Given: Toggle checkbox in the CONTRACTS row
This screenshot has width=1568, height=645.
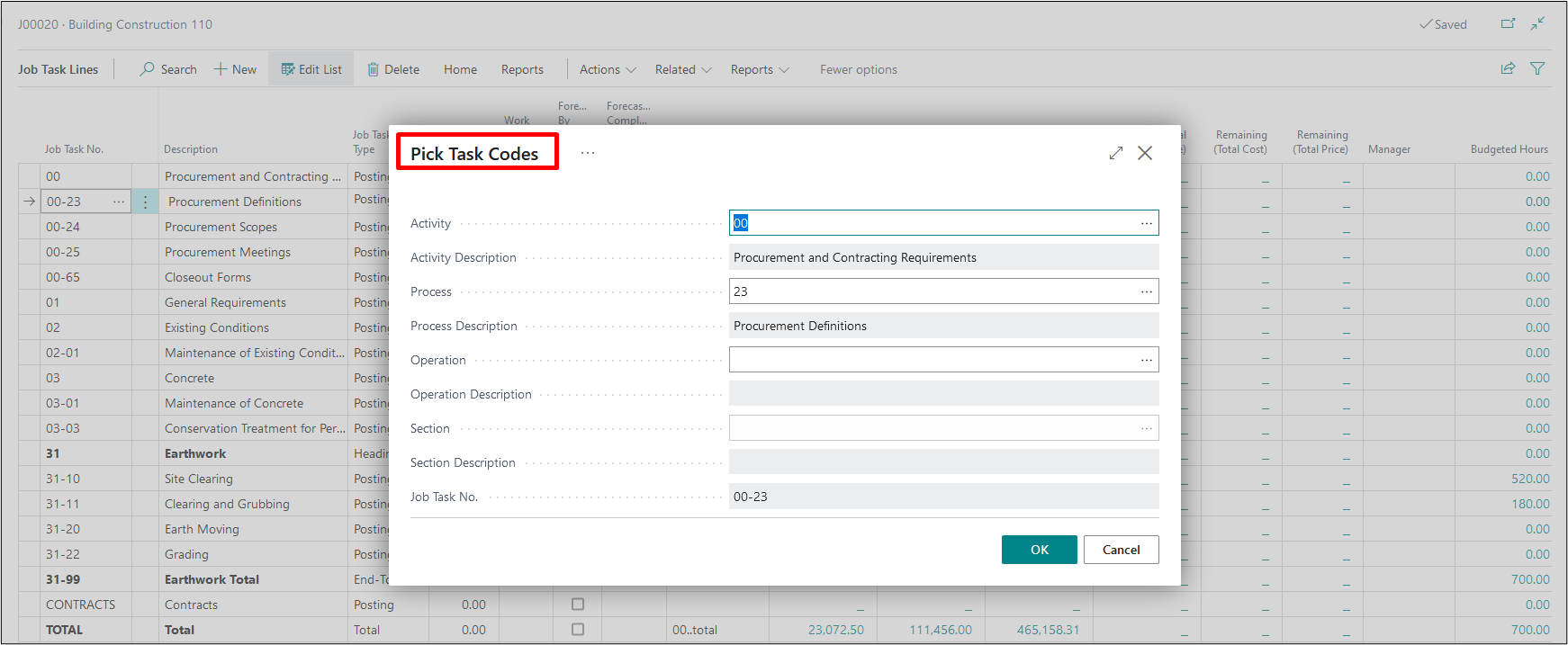Looking at the screenshot, I should 578,605.
